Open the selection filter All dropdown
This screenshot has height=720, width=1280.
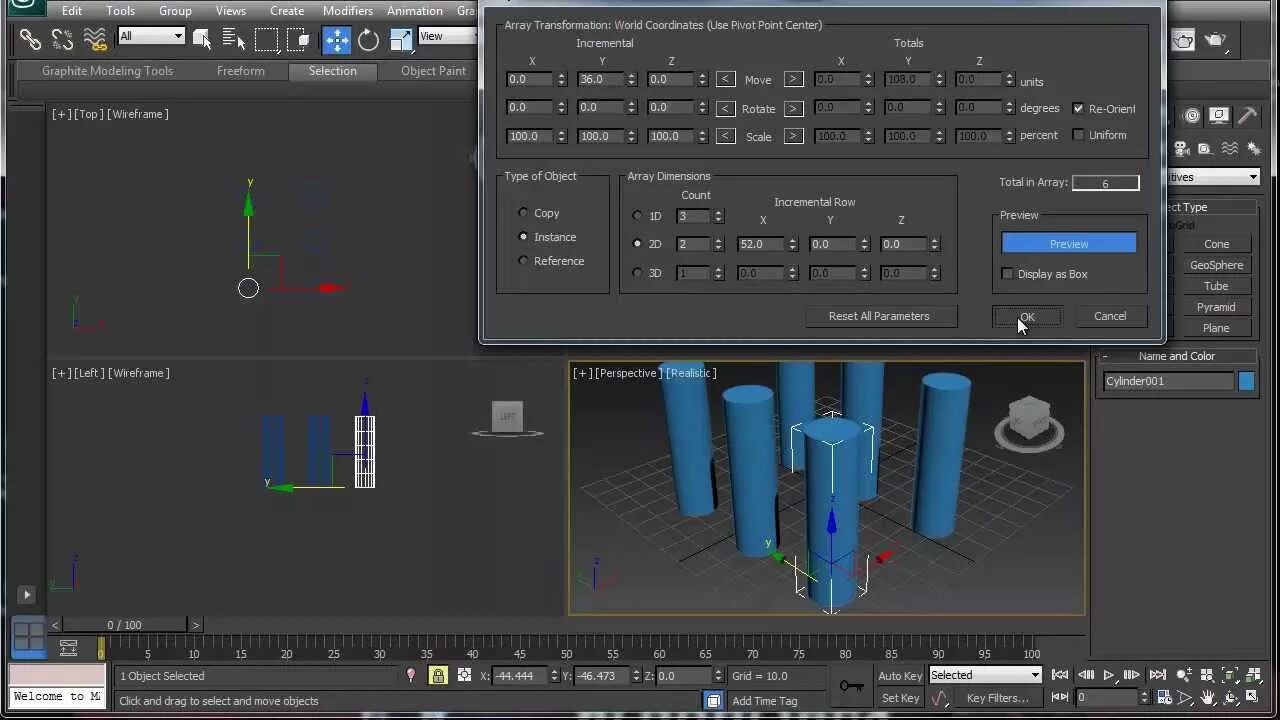tap(151, 36)
